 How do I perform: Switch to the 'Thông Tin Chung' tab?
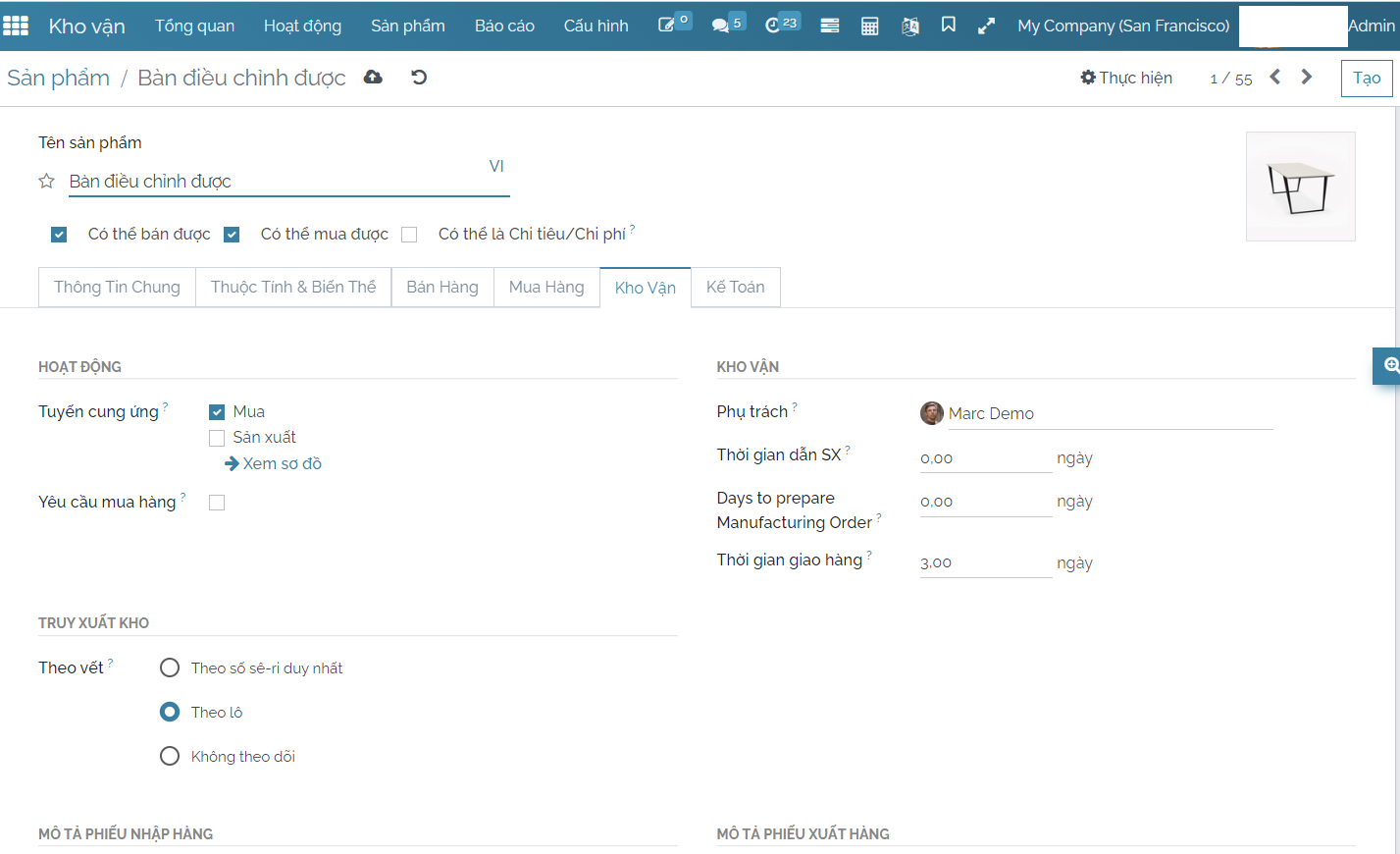(117, 287)
